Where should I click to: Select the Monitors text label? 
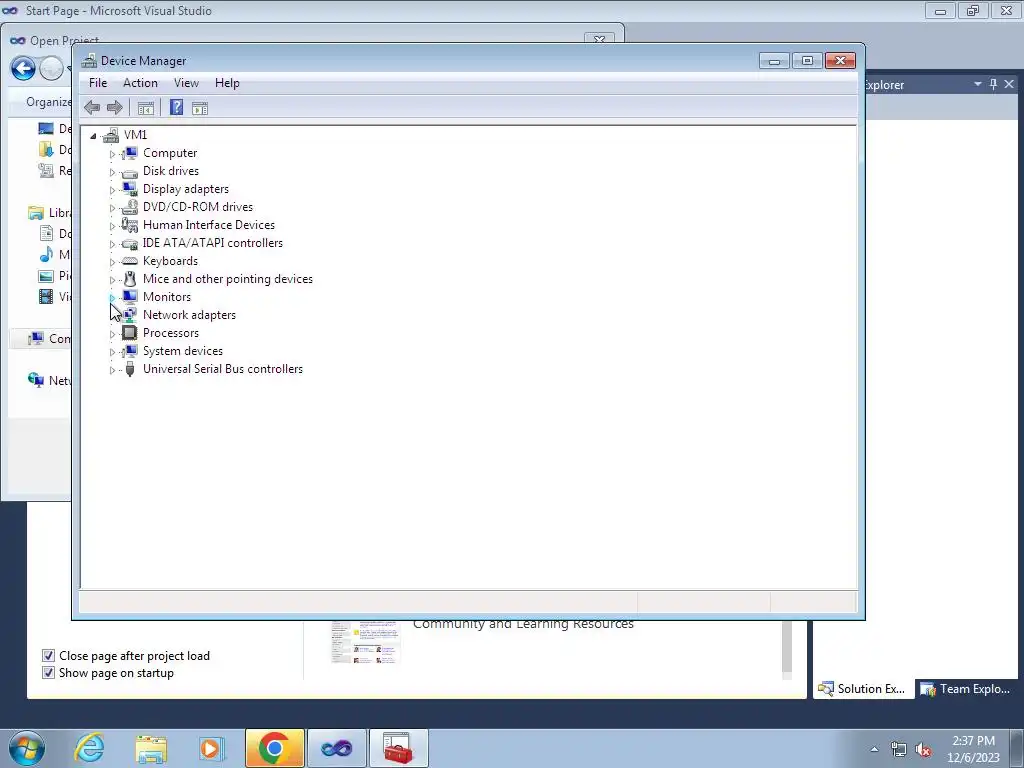click(x=167, y=297)
